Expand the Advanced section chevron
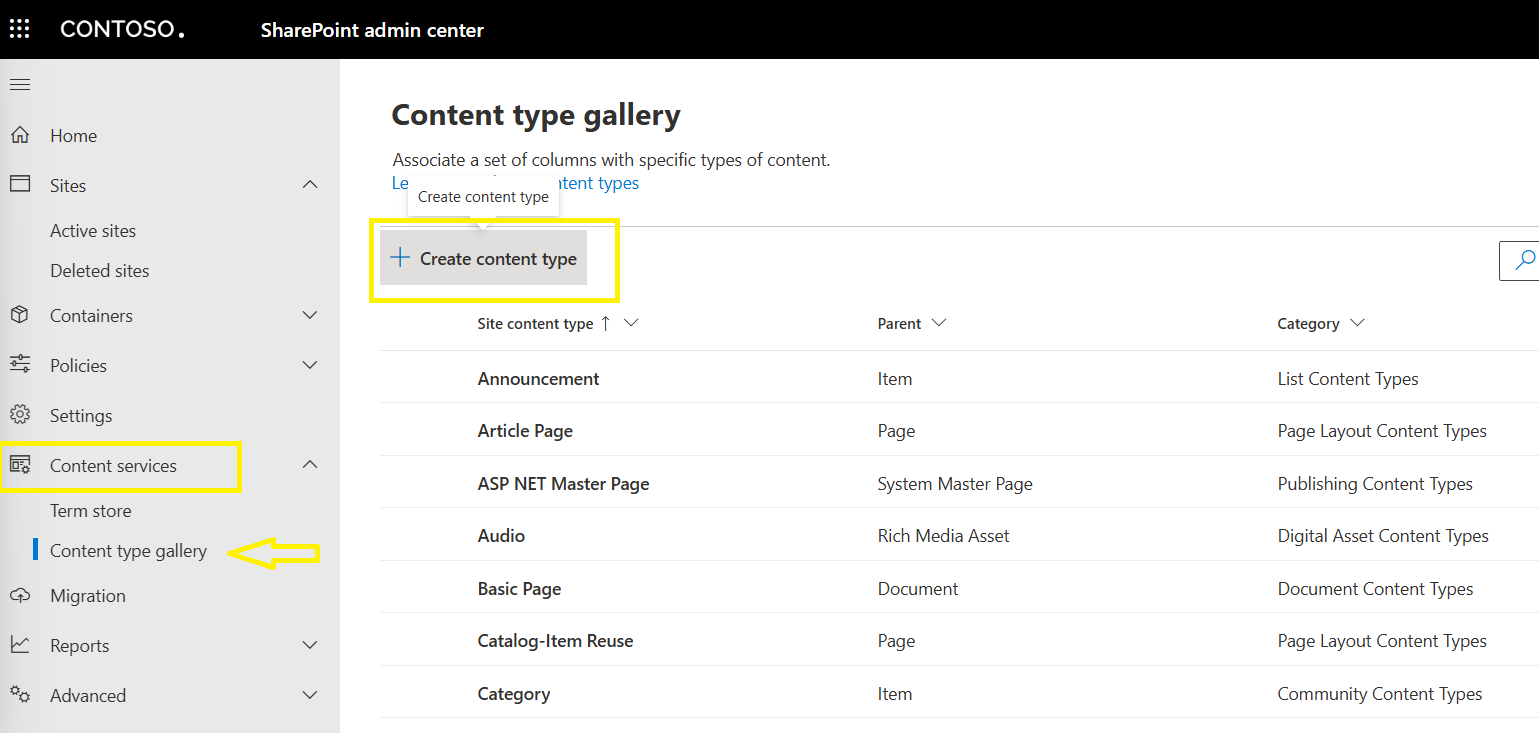The height and width of the screenshot is (733, 1539). [310, 695]
